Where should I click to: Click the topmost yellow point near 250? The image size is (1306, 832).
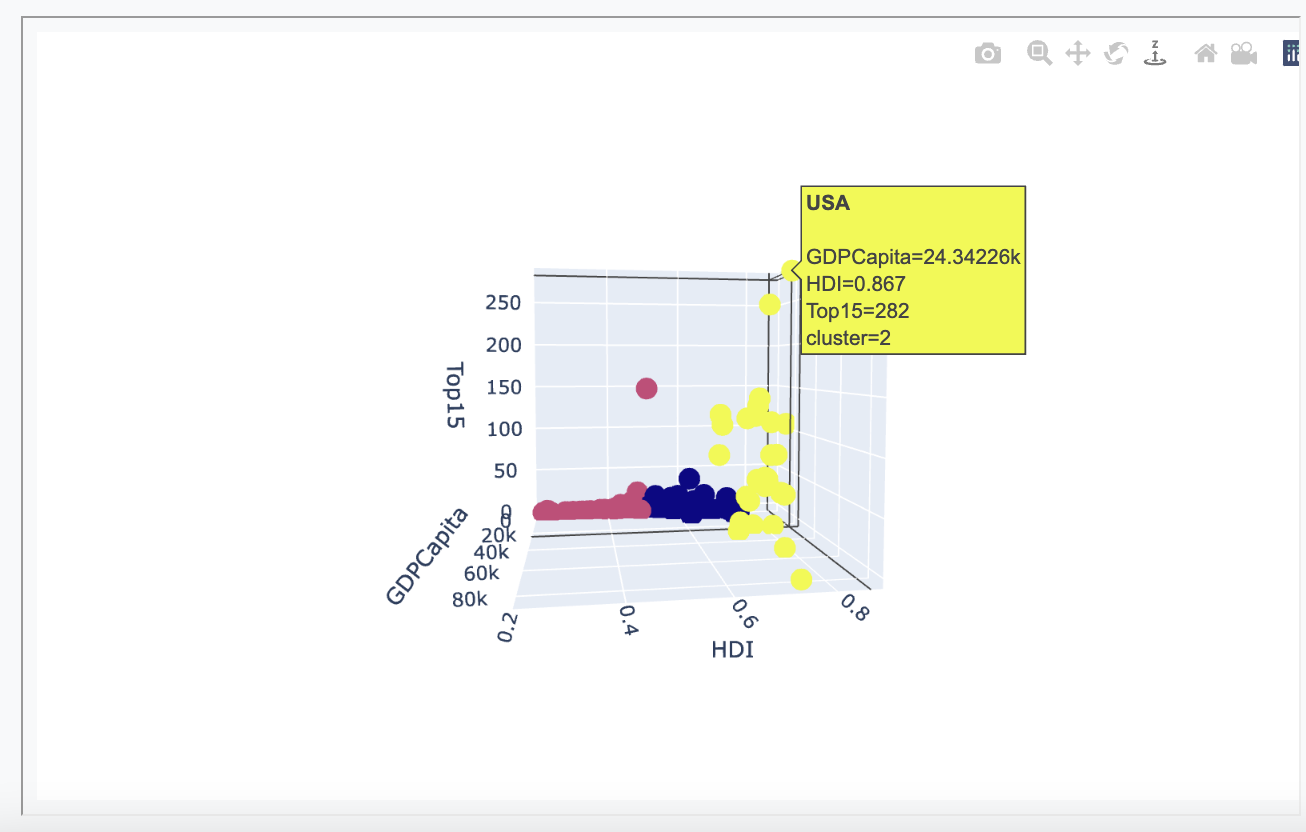point(768,303)
